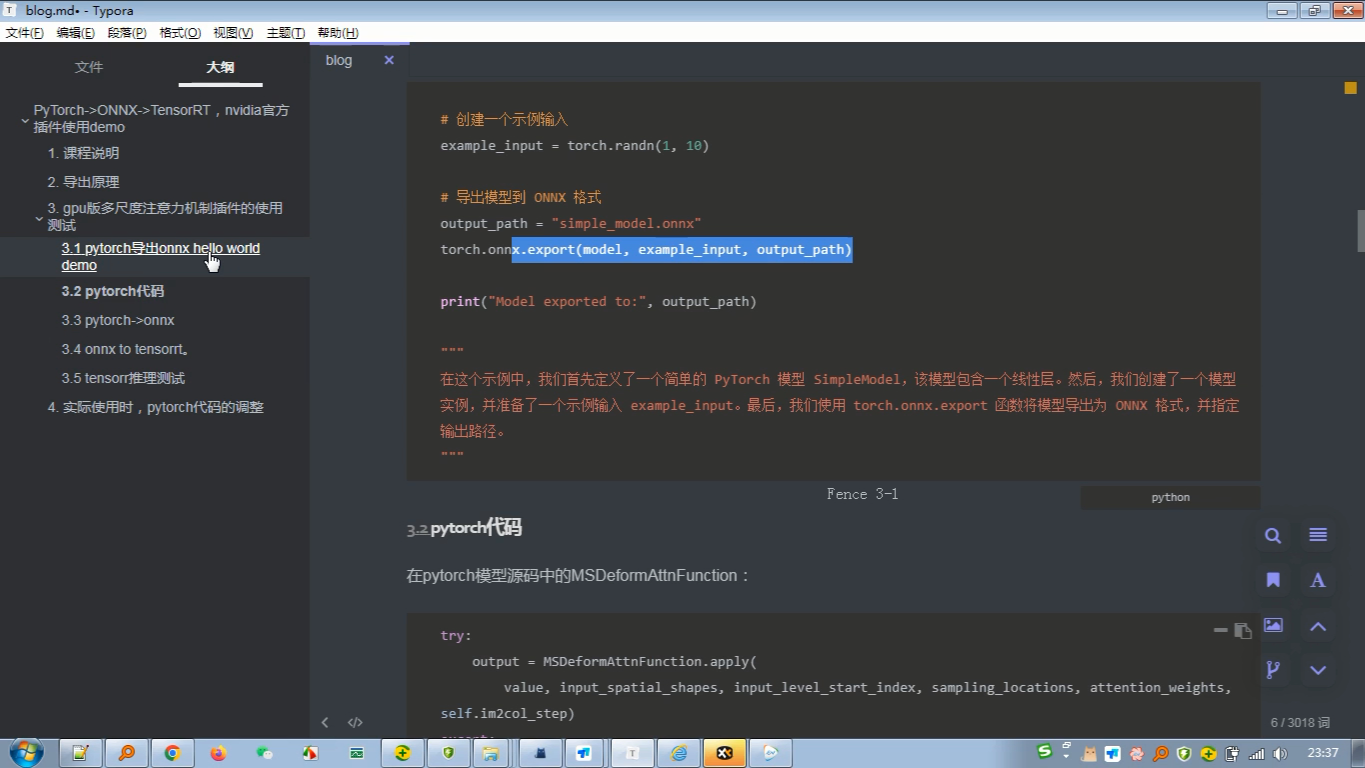Select the PyTorch->ONNX->TensorRT outline title
1365x768 pixels.
[161, 118]
